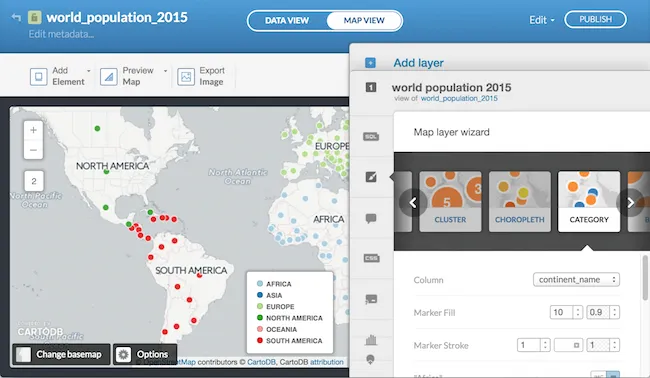The height and width of the screenshot is (378, 650).
Task: Click the Options button
Action: [x=145, y=354]
